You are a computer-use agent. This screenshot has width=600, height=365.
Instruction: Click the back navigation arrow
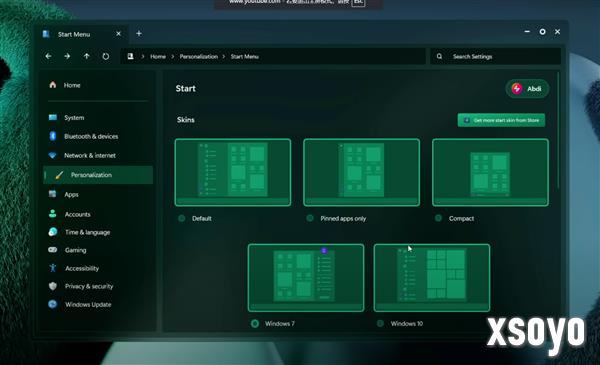pyautogui.click(x=48, y=56)
